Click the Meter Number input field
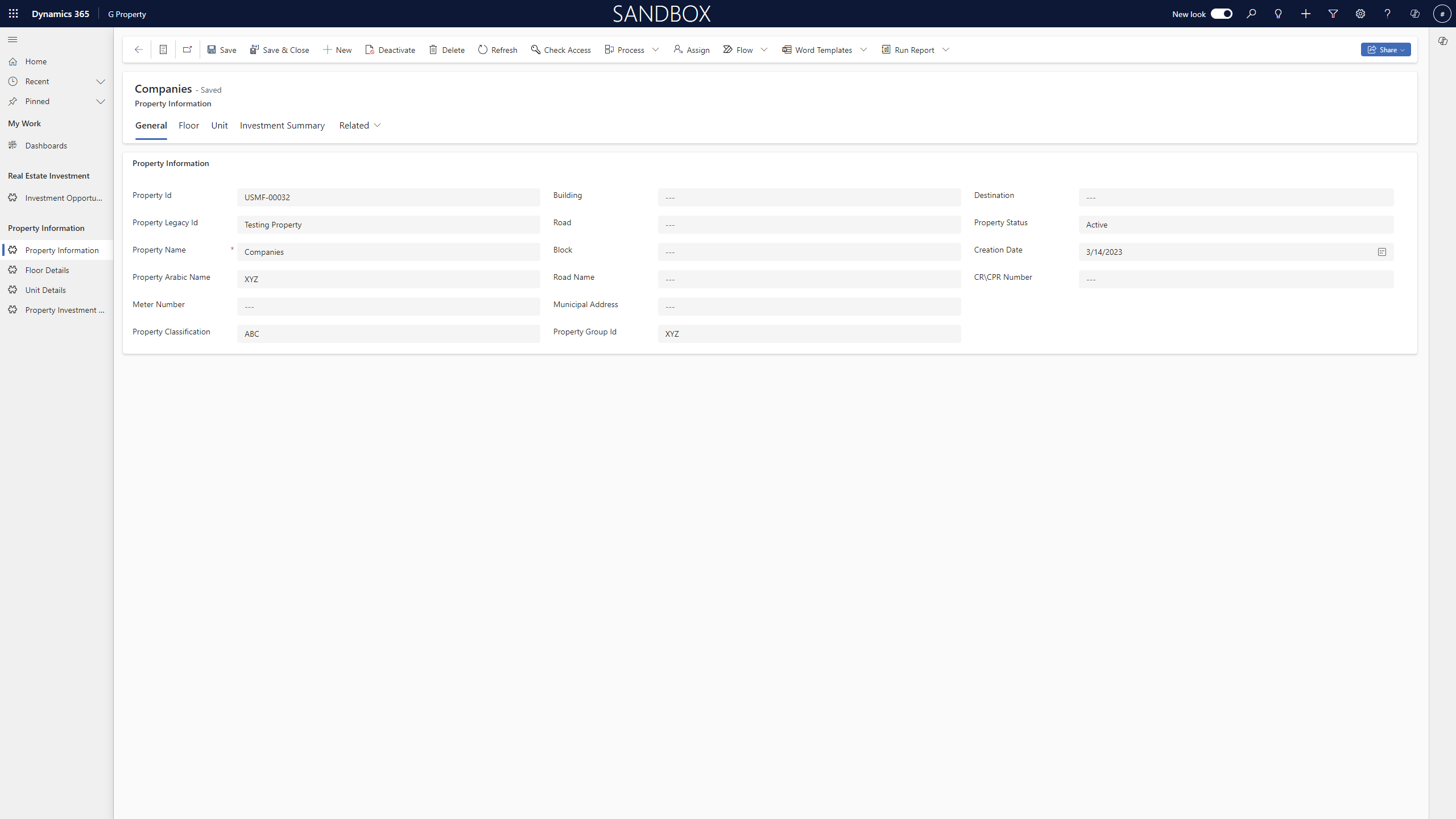 [x=388, y=307]
